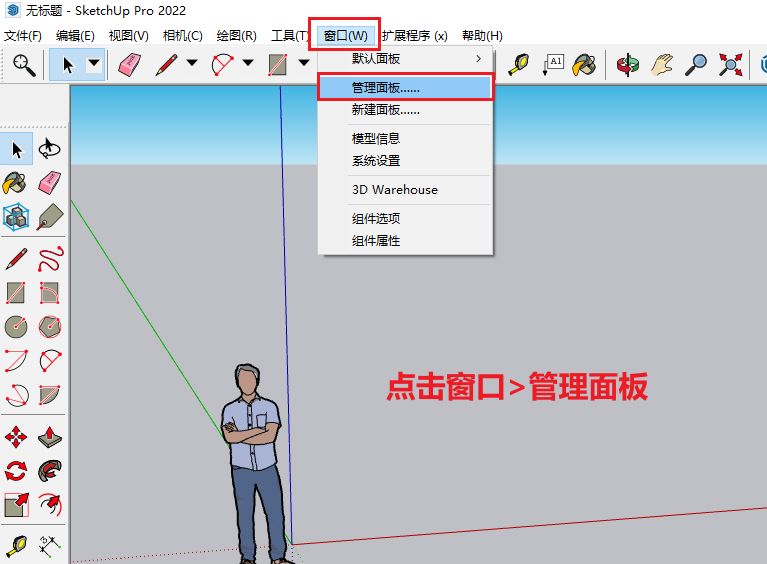Choose 3D Warehouse in the Window menu
Image resolution: width=767 pixels, height=564 pixels.
[x=394, y=189]
